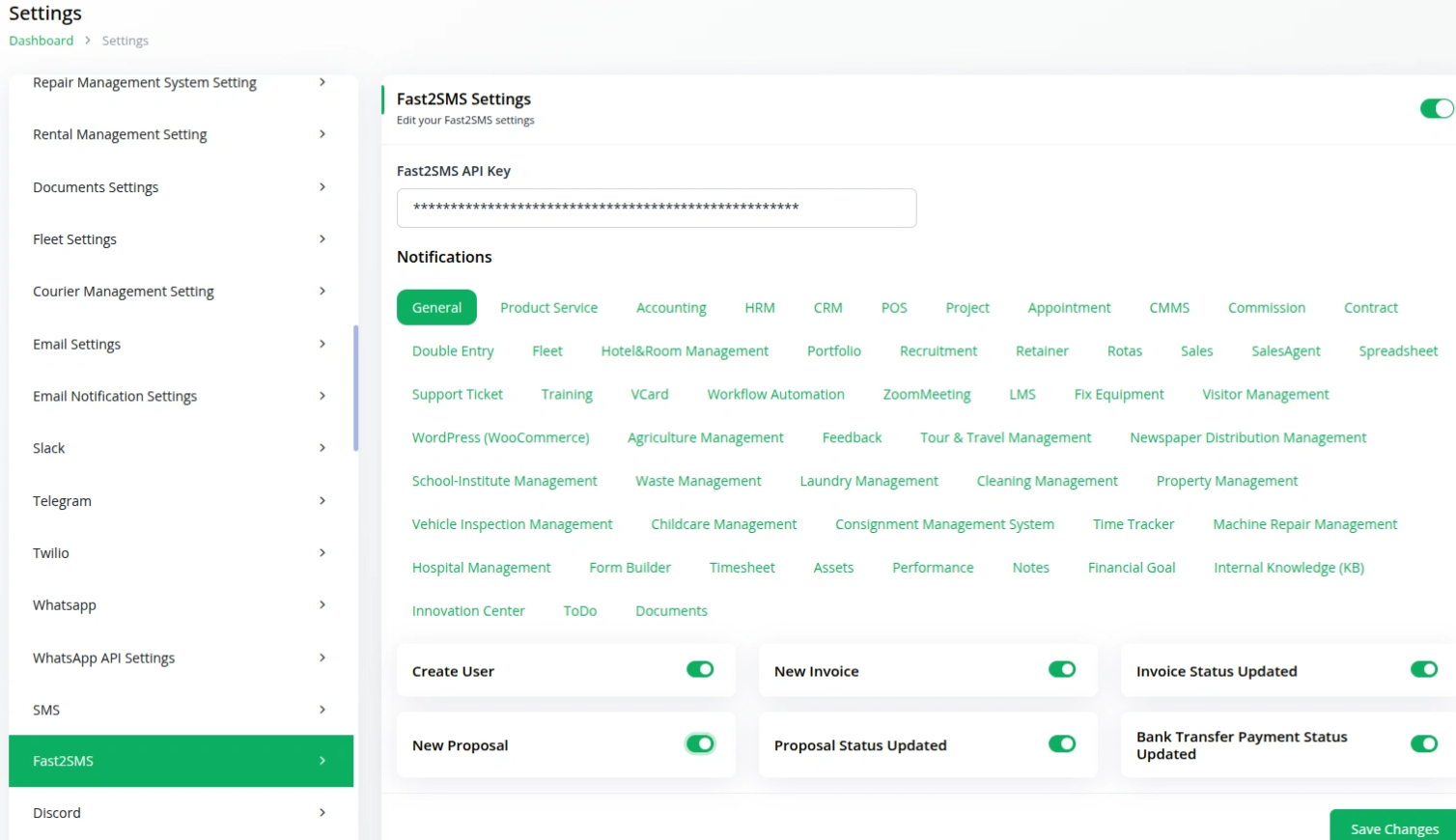The image size is (1456, 840).
Task: Switch to the Recruitment tab
Action: click(938, 350)
